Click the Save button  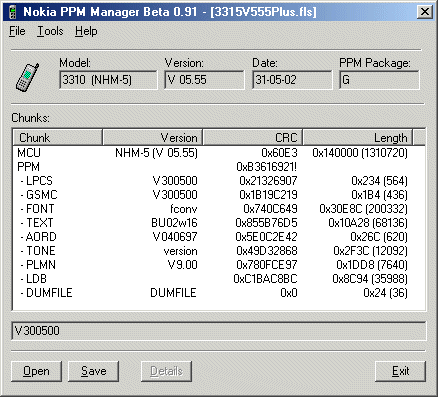tap(93, 371)
